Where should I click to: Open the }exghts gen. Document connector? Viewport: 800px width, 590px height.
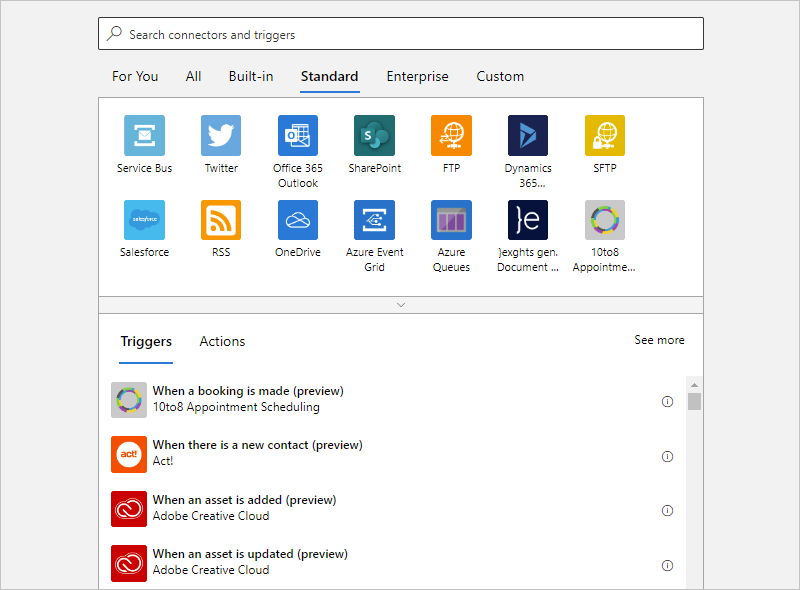coord(528,220)
